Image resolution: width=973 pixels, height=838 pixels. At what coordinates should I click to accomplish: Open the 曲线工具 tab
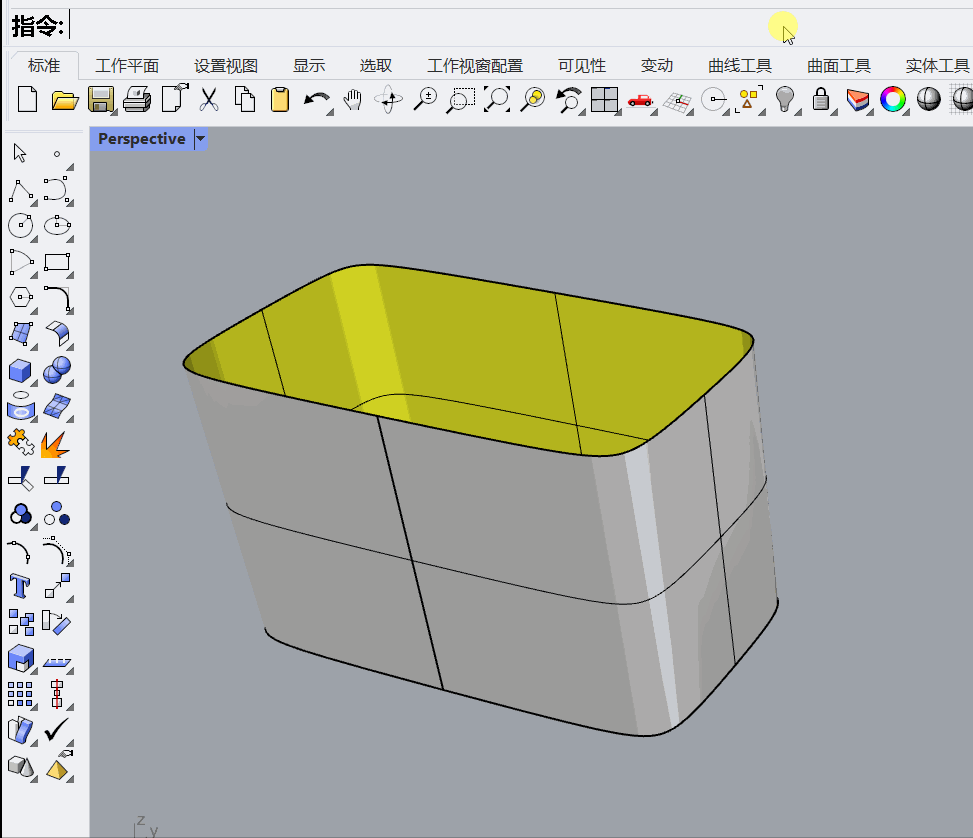click(x=740, y=66)
